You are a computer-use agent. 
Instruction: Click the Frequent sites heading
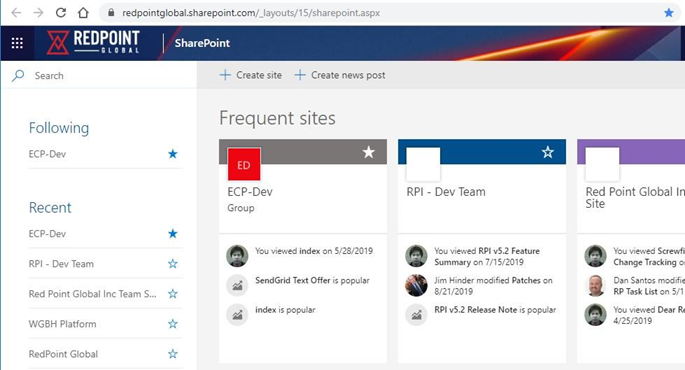[x=277, y=118]
